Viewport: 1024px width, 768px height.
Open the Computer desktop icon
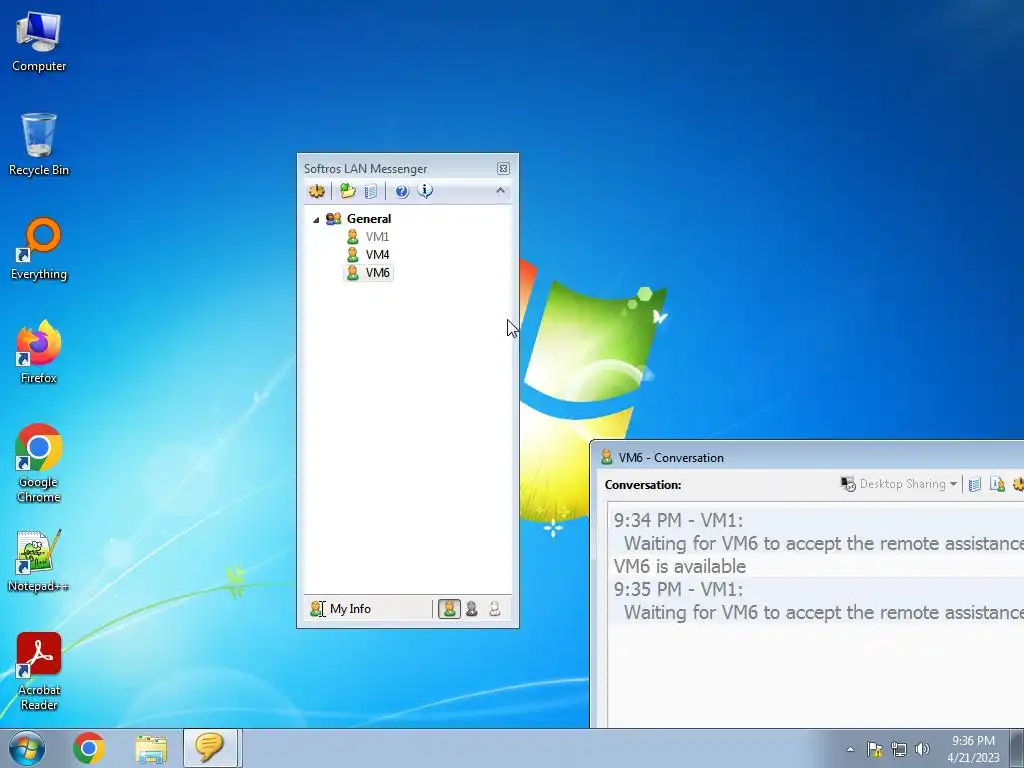(39, 41)
